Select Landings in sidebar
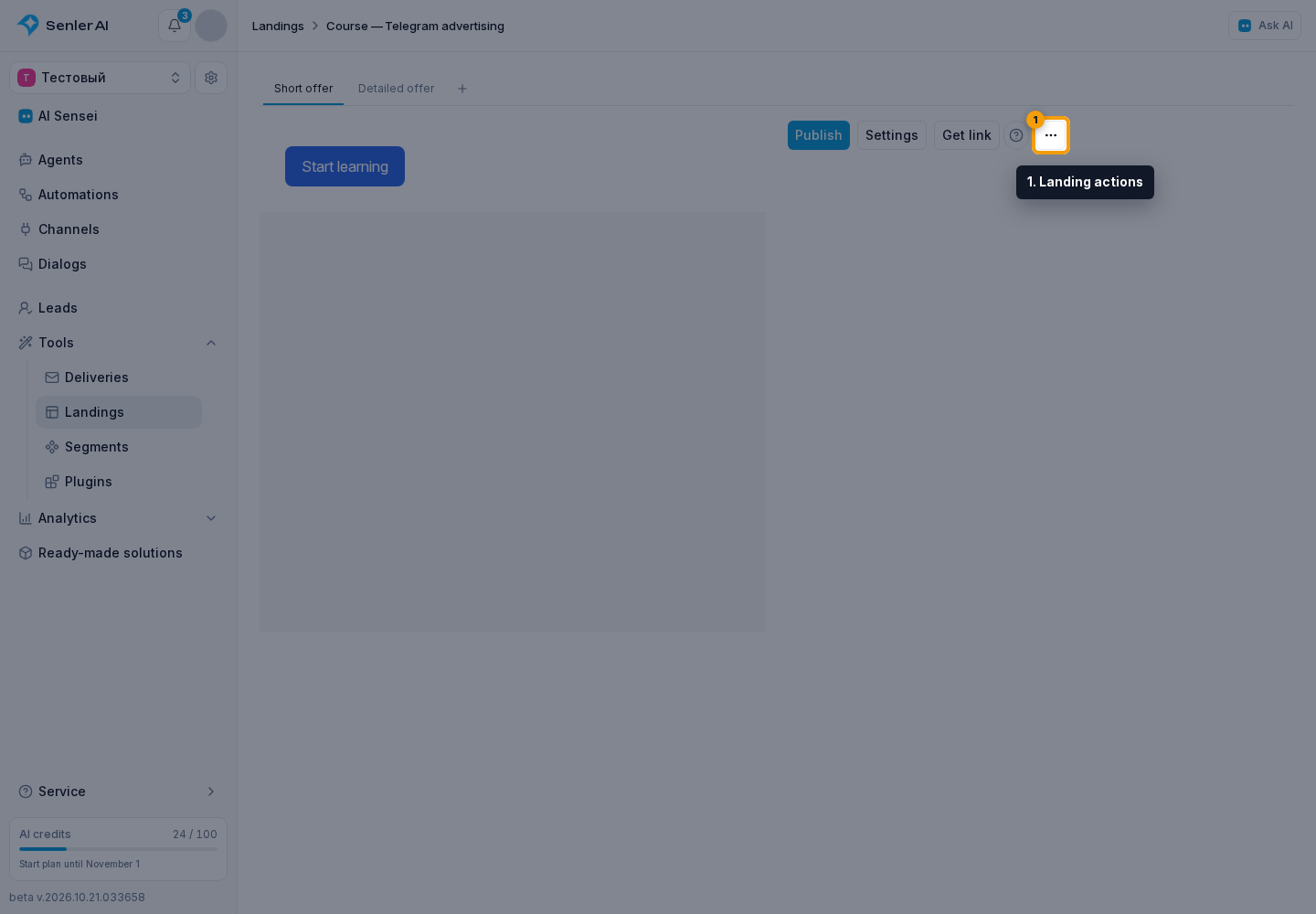Image resolution: width=1316 pixels, height=914 pixels. (x=119, y=412)
